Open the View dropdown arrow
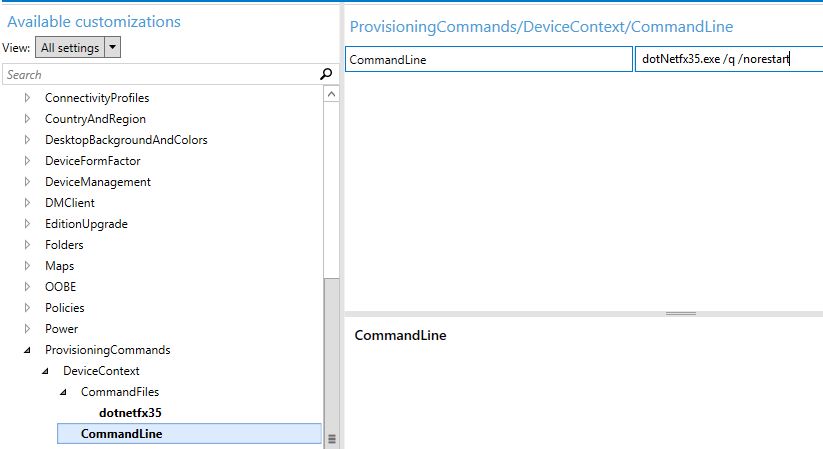The image size is (823, 449). coord(112,47)
